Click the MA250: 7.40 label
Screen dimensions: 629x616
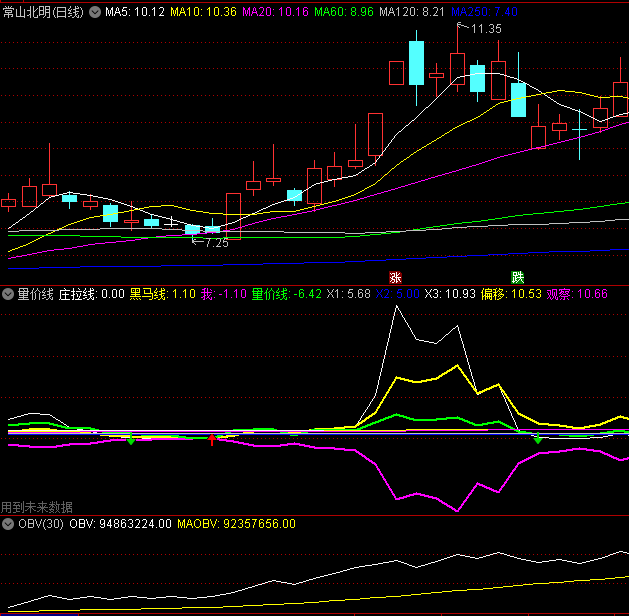tap(484, 12)
